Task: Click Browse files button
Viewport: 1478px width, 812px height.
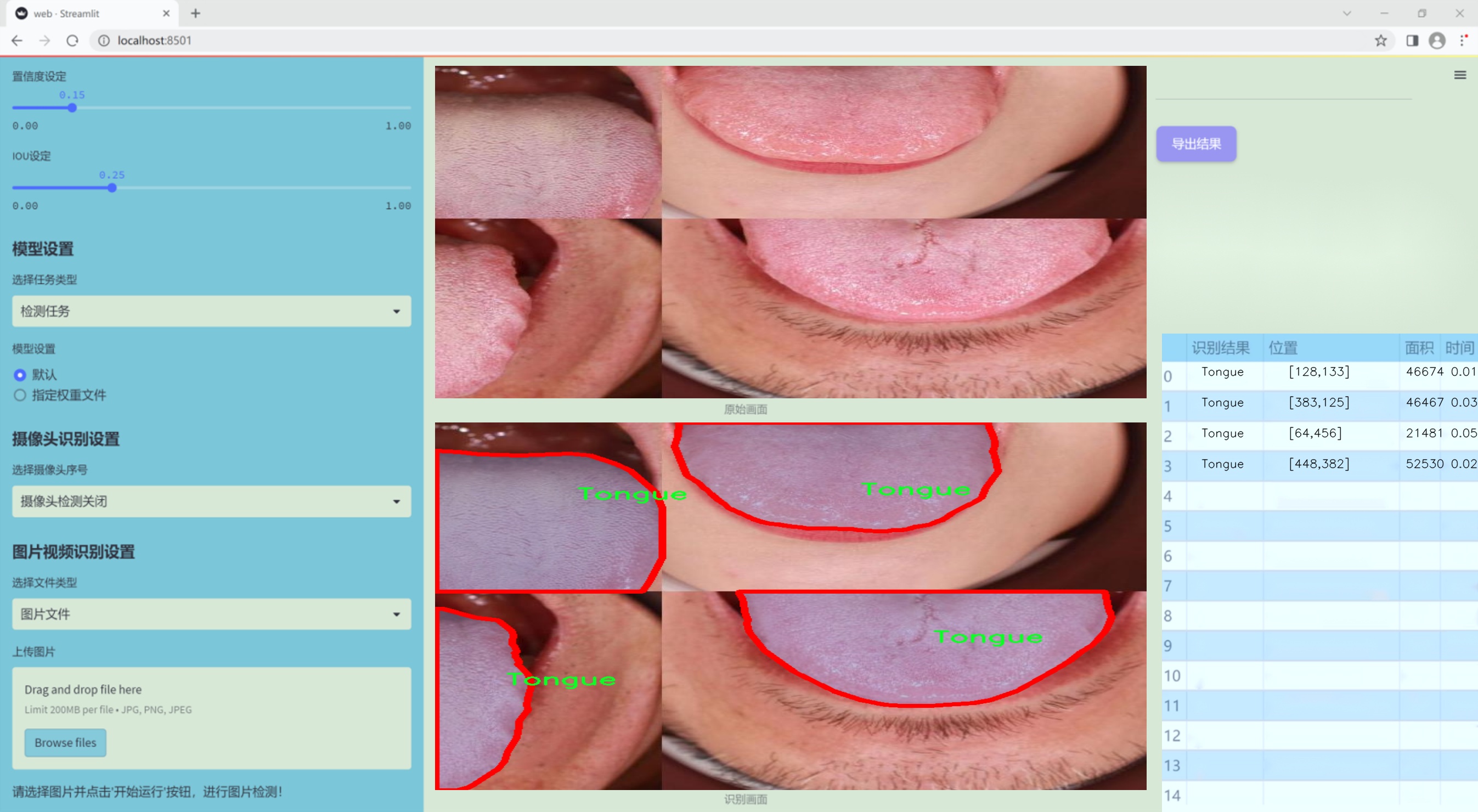Action: 65,742
